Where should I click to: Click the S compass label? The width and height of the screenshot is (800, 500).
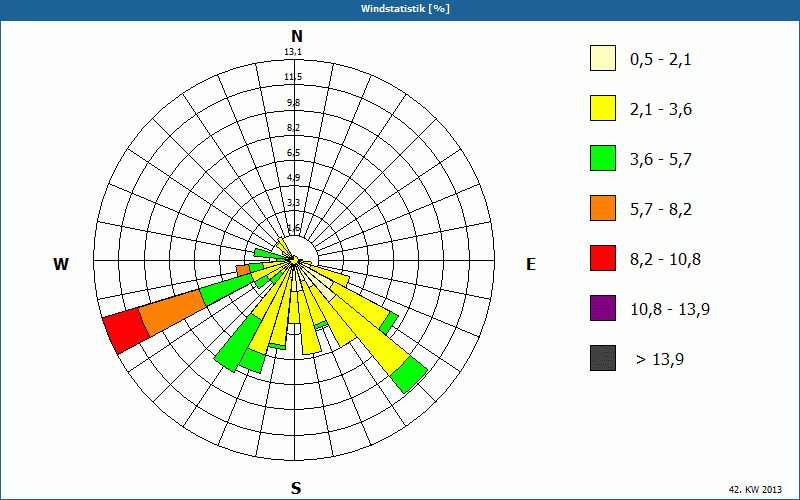coord(296,488)
